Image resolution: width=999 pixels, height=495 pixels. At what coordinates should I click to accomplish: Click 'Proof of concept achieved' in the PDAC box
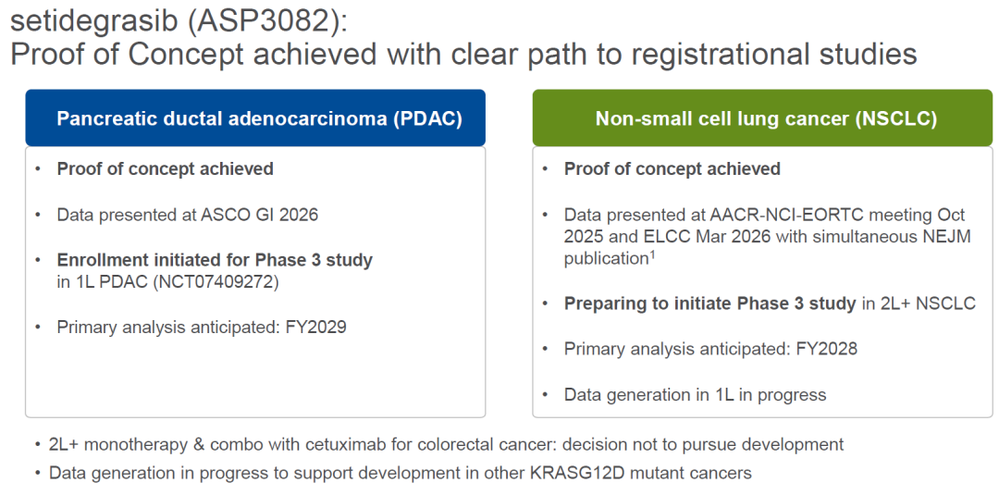tap(164, 169)
